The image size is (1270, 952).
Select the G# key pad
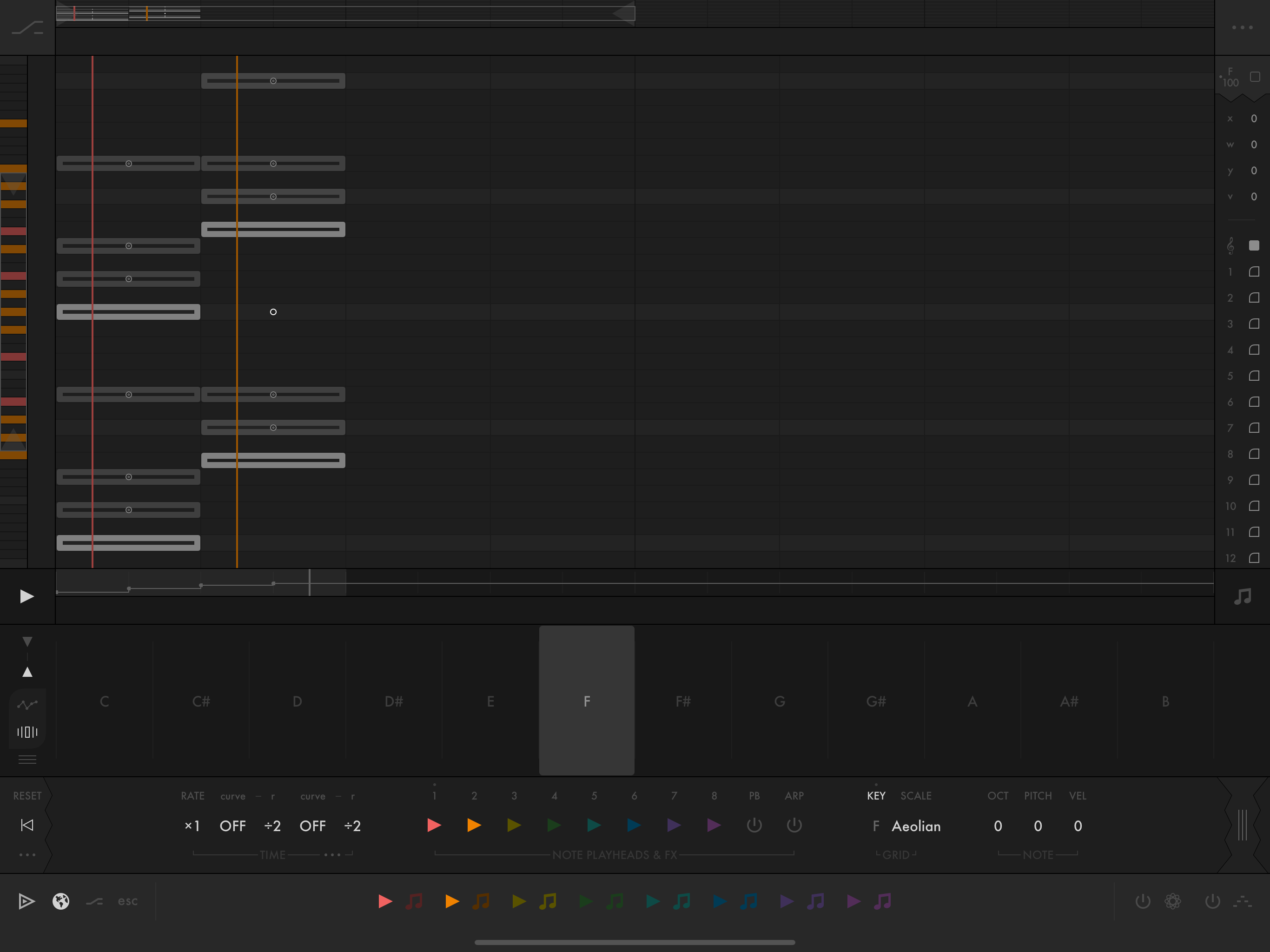coord(875,701)
